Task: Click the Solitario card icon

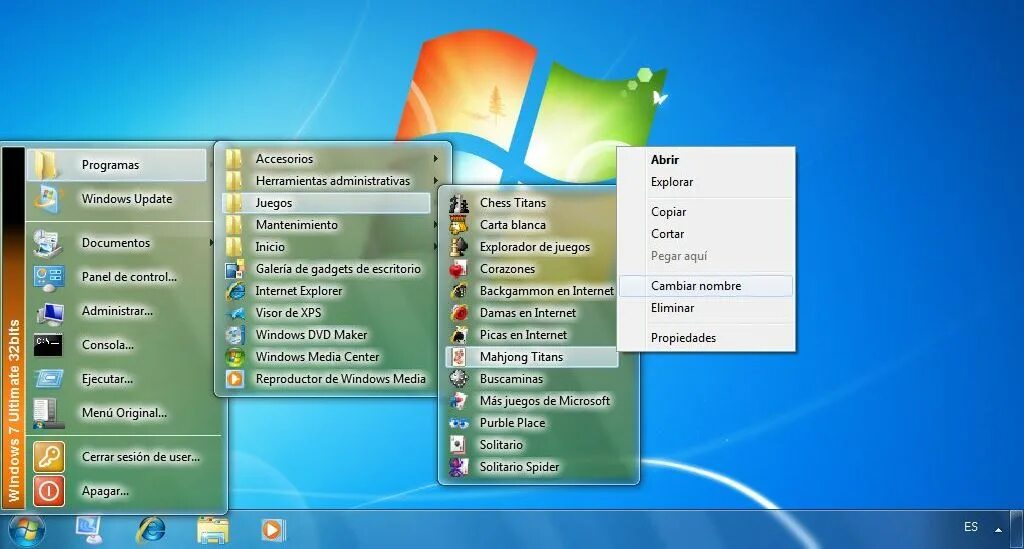Action: [459, 445]
